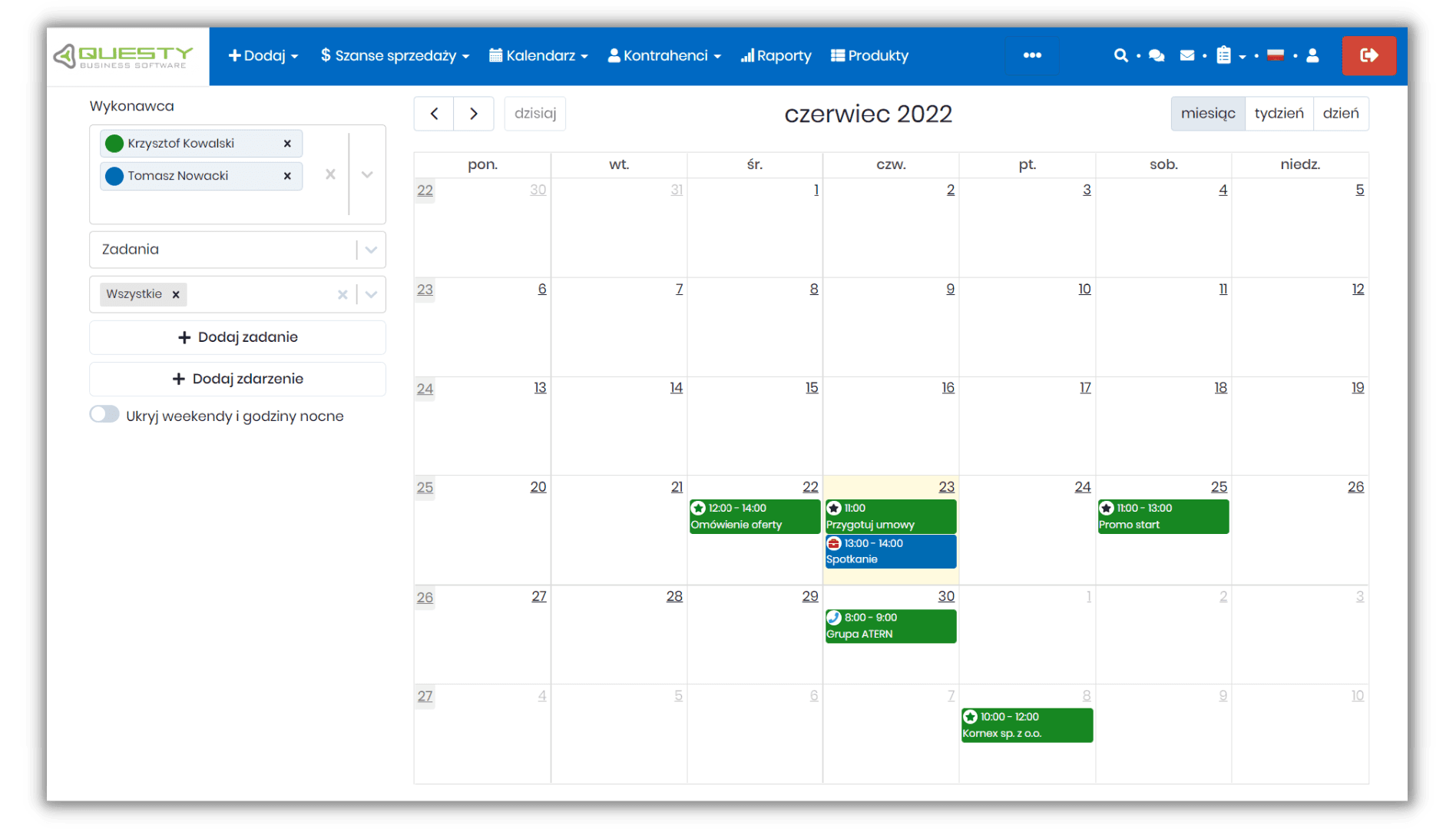Click Krzysztof Kowalski green color dot
The width and height of the screenshot is (1456, 829).
coord(114,144)
